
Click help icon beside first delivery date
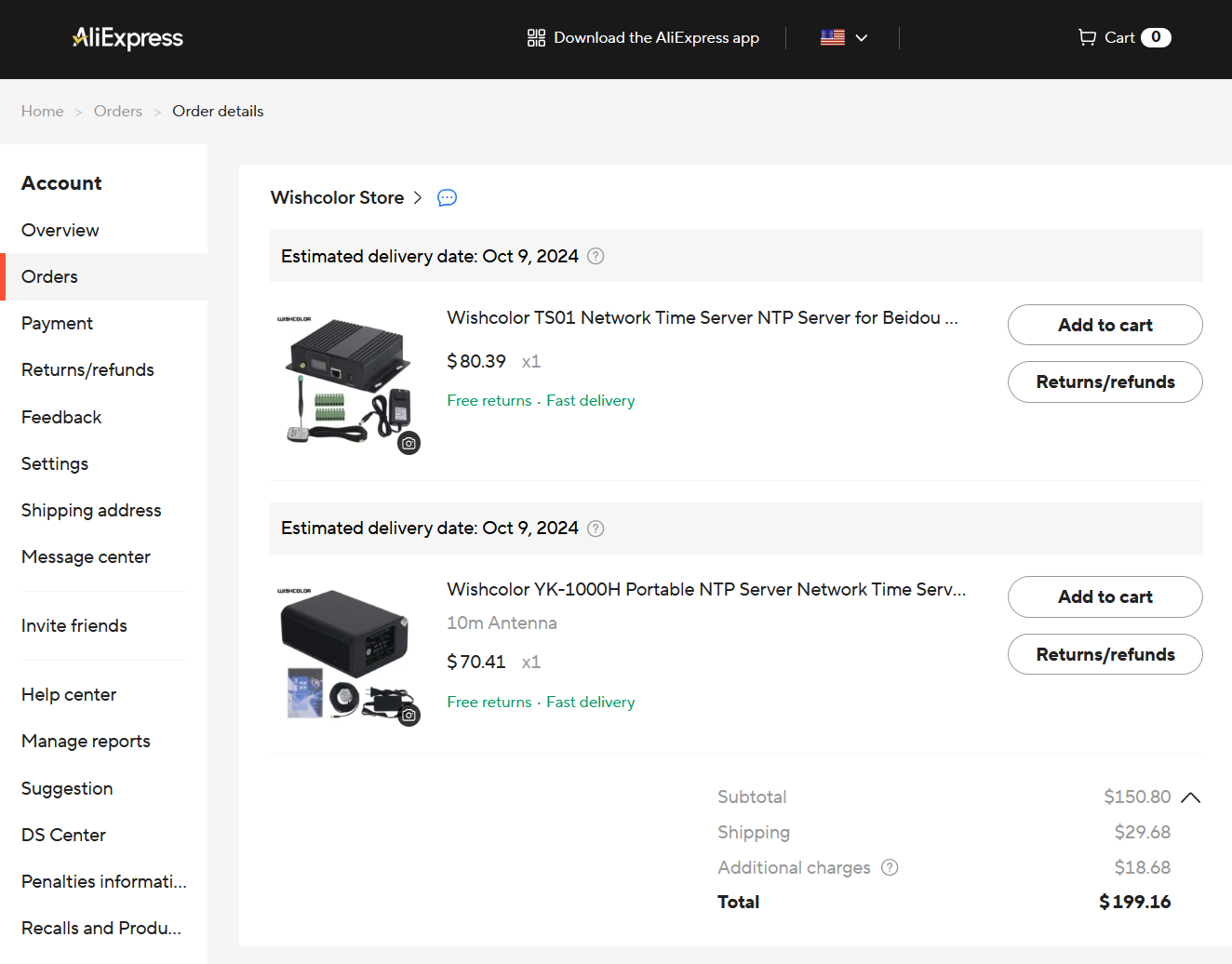point(596,256)
